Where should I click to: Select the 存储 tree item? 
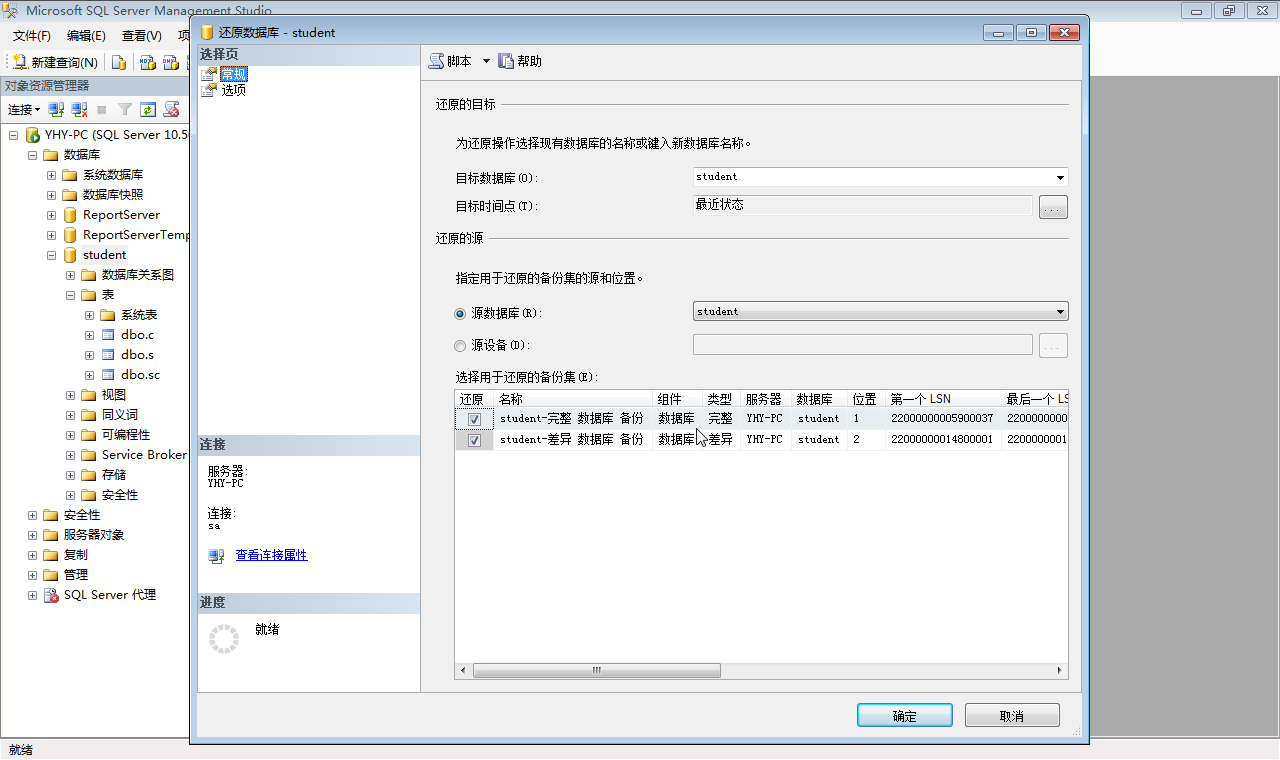113,475
